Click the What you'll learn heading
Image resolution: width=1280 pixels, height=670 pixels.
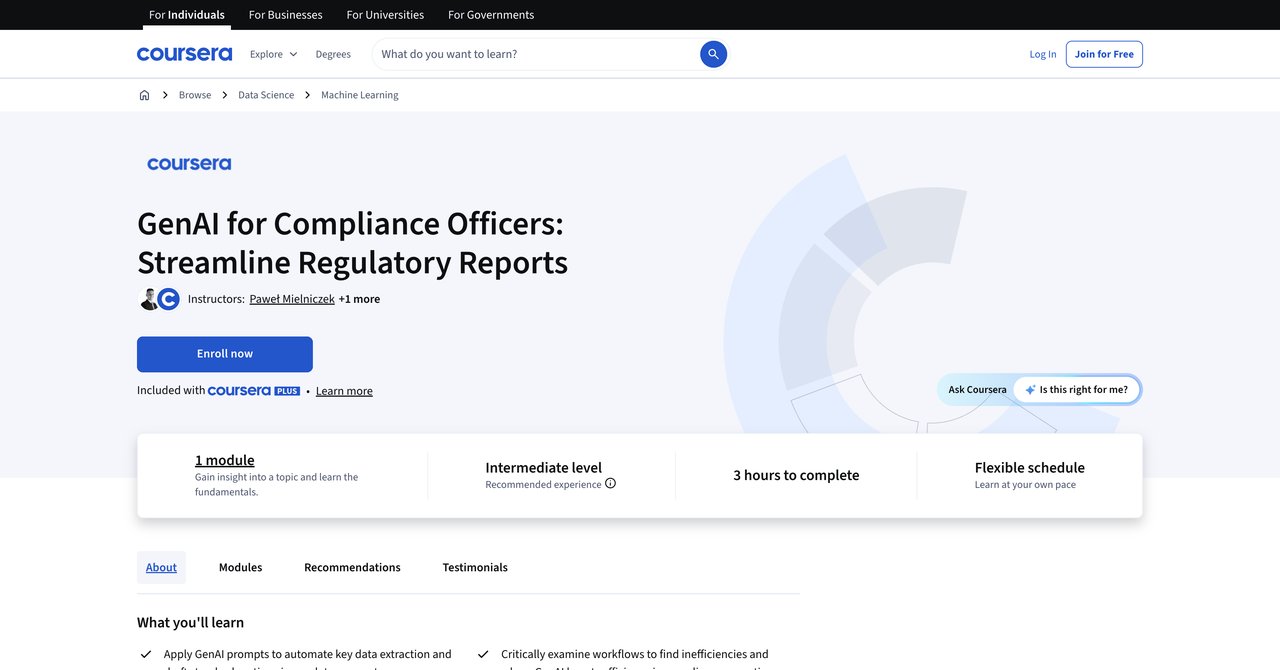pos(191,622)
